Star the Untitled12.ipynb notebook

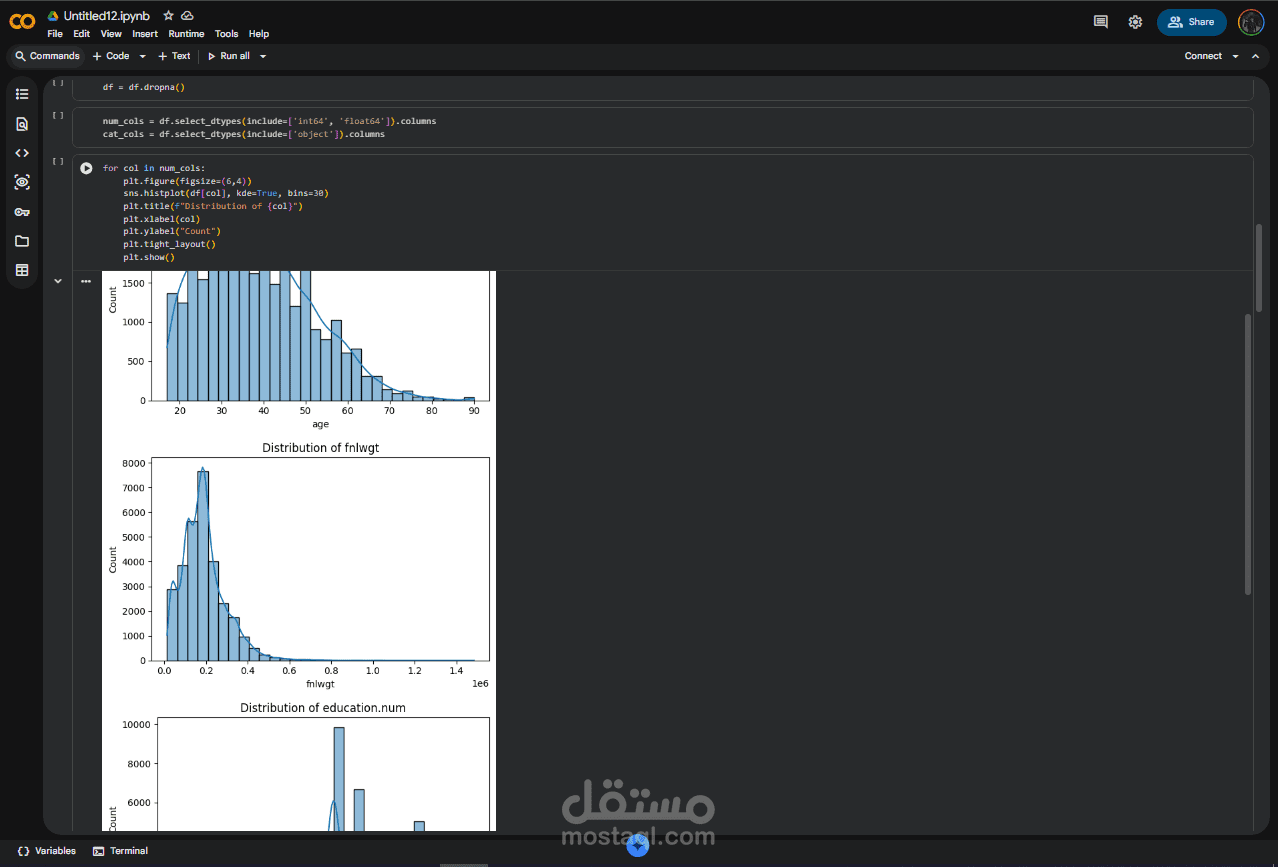point(168,16)
